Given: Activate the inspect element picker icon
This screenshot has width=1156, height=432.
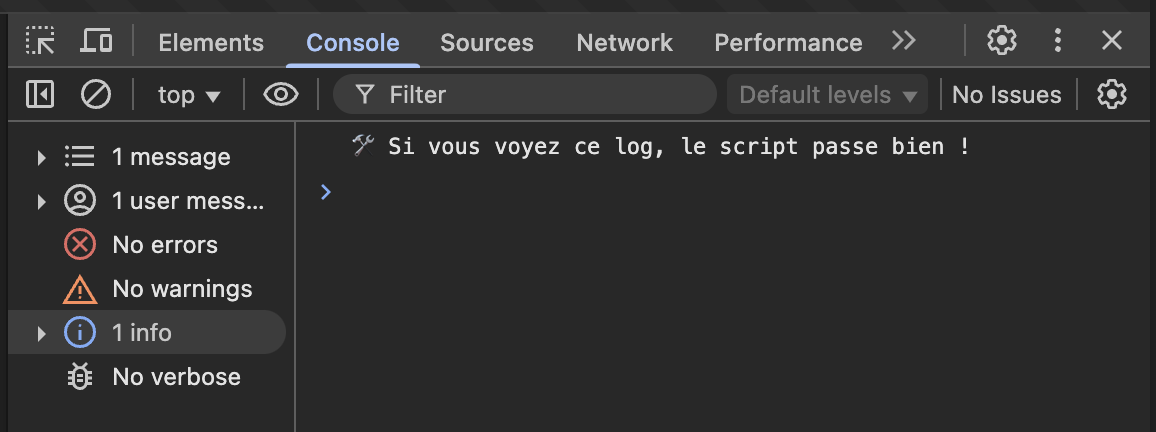Looking at the screenshot, I should [40, 41].
